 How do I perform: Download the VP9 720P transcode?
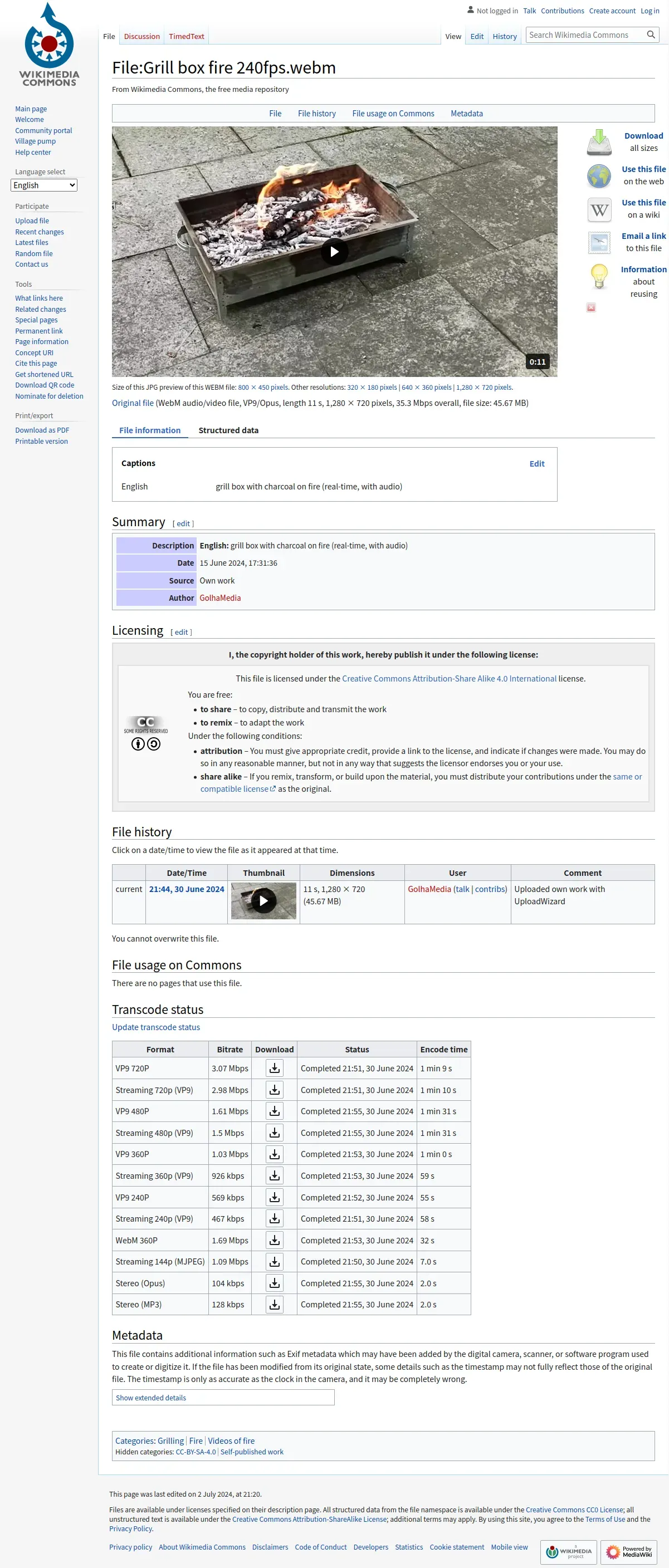275,1069
